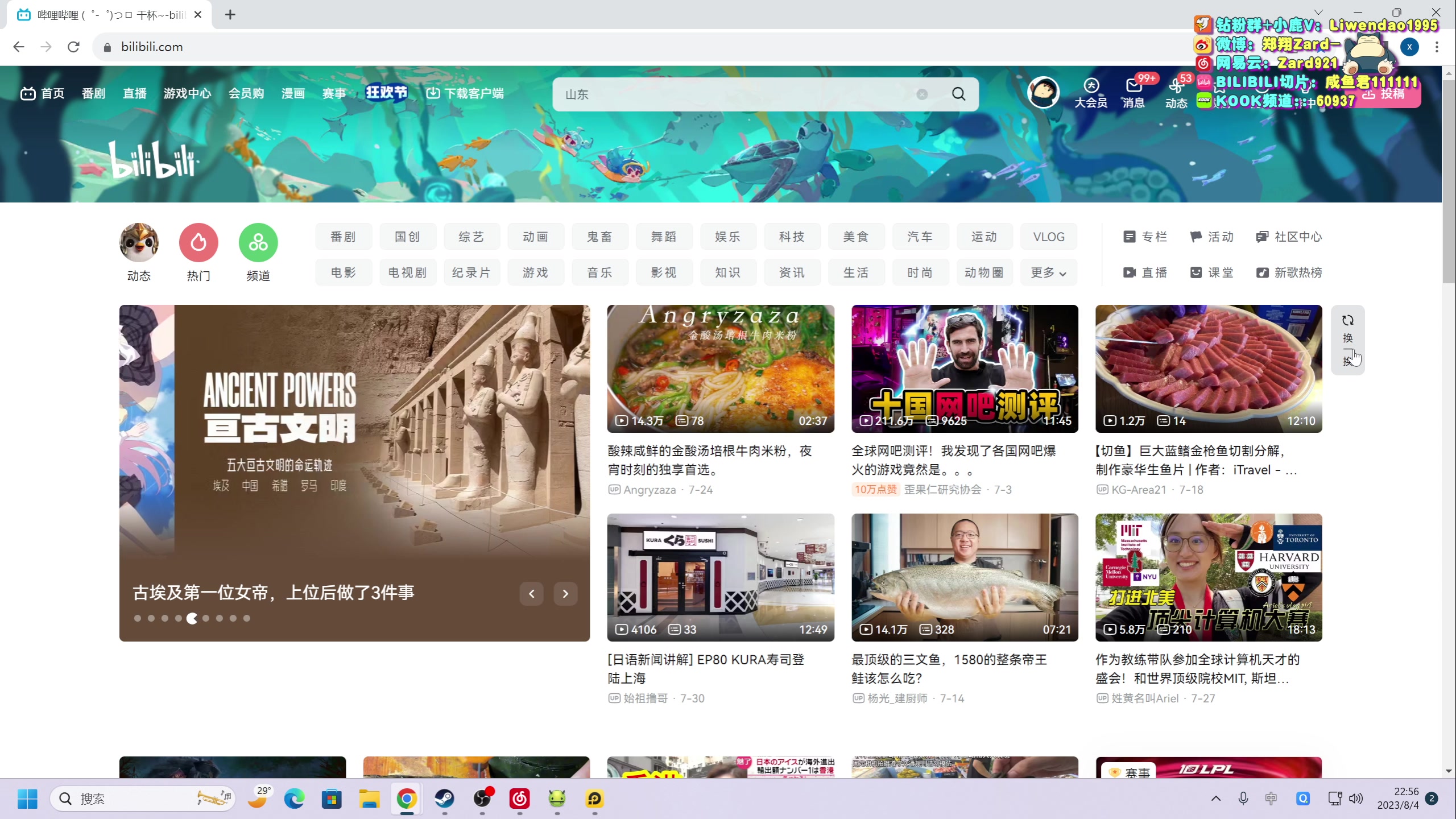Viewport: 1456px width, 819px height.
Task: Open Steam from the taskbar
Action: tap(444, 799)
